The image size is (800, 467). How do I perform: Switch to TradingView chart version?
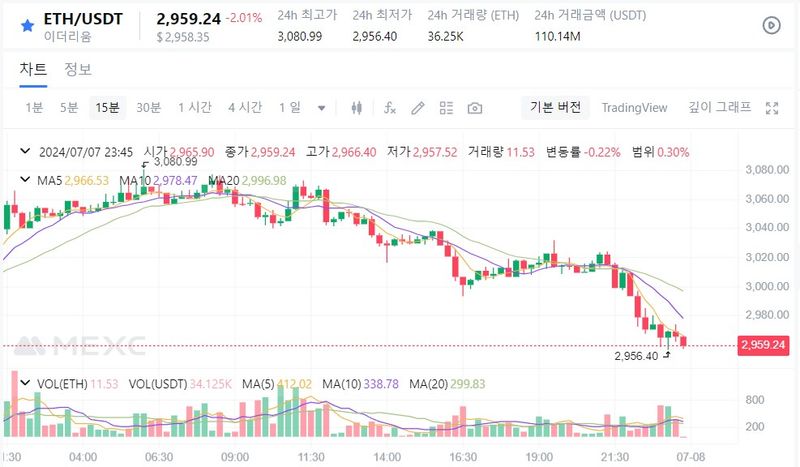click(x=634, y=108)
